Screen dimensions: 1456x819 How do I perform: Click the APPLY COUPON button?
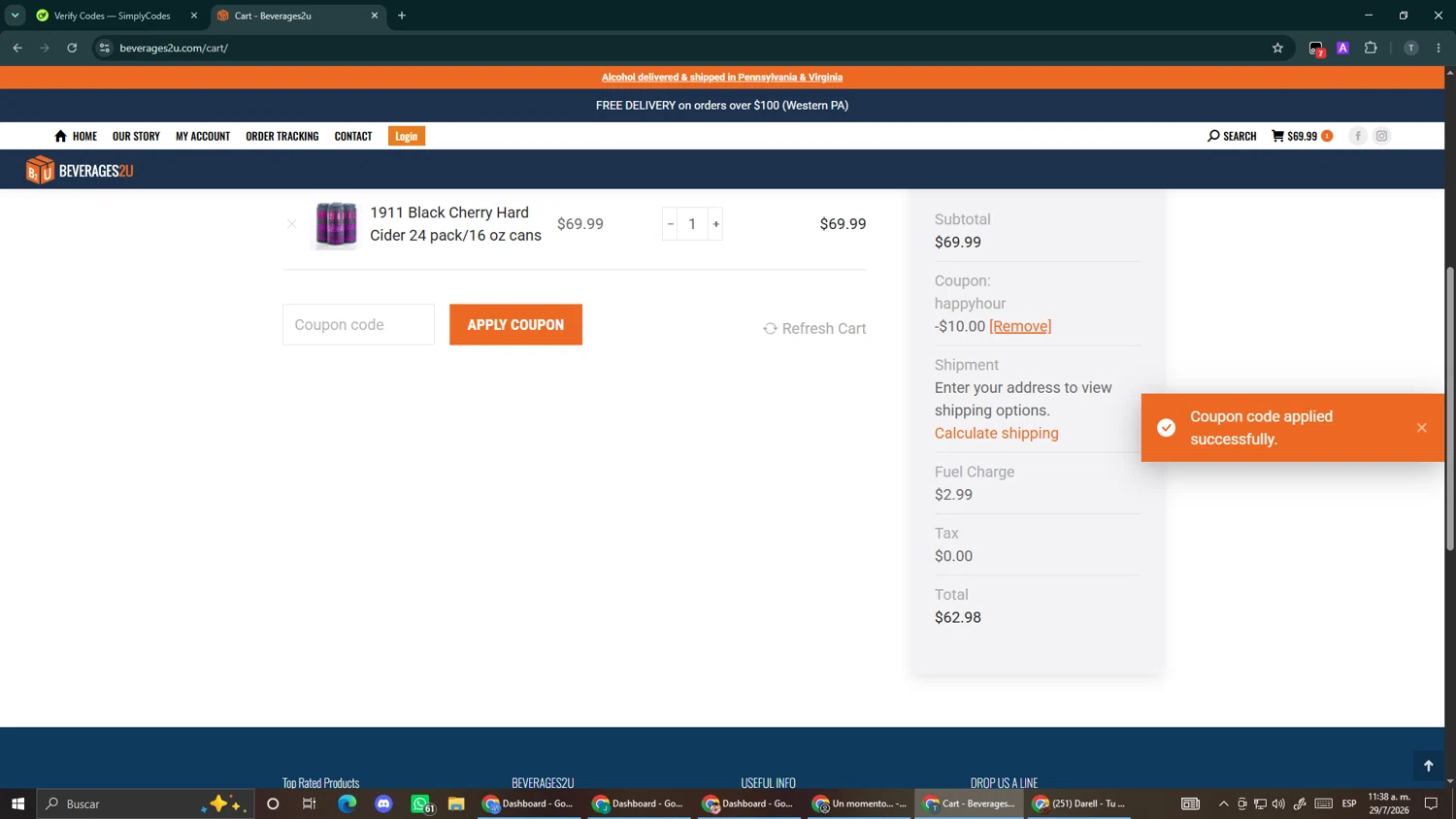click(515, 325)
